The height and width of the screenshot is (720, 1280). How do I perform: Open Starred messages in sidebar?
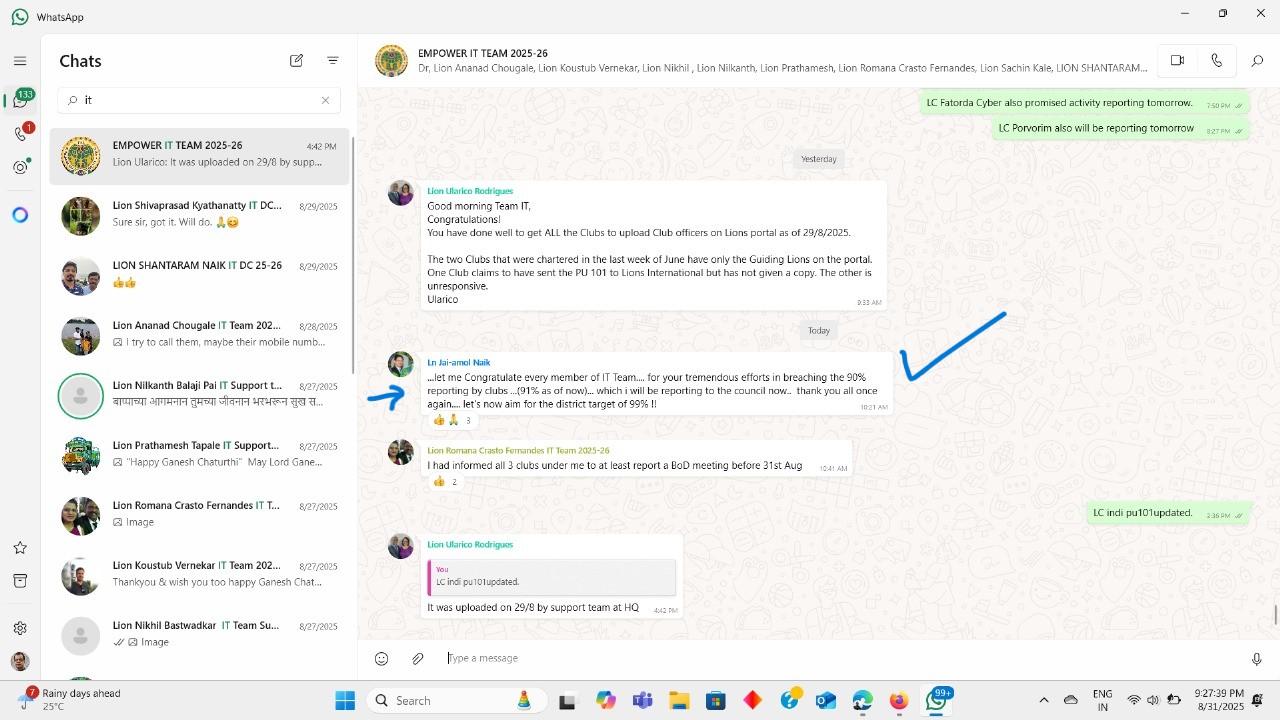coord(20,548)
